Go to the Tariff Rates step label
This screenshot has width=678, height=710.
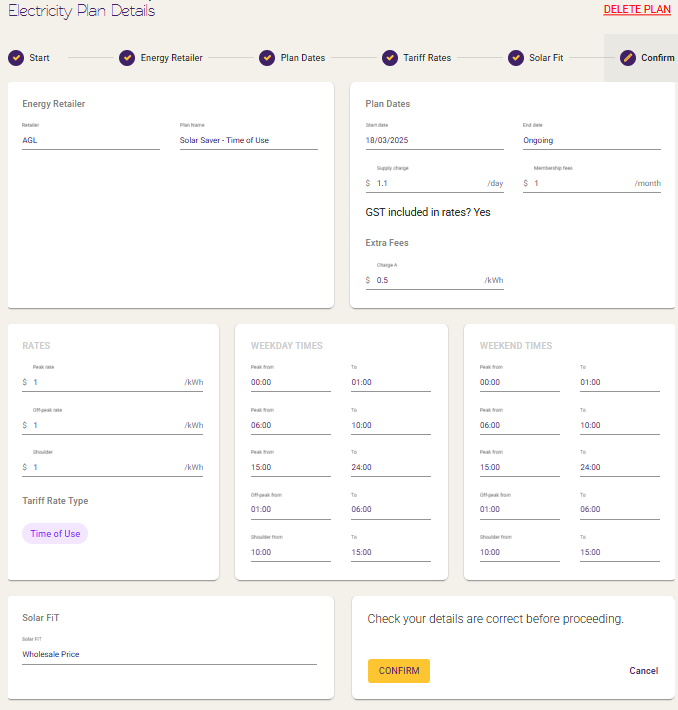click(x=427, y=58)
